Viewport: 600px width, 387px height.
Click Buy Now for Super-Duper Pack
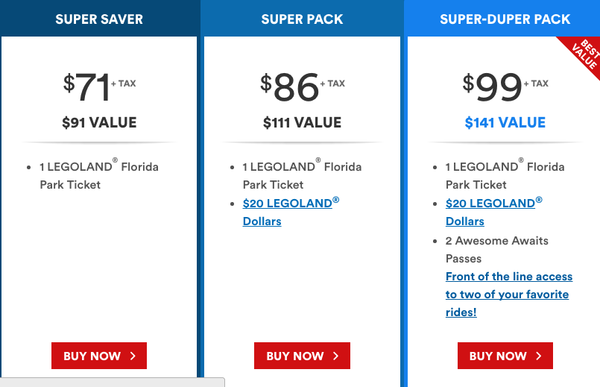(x=505, y=356)
